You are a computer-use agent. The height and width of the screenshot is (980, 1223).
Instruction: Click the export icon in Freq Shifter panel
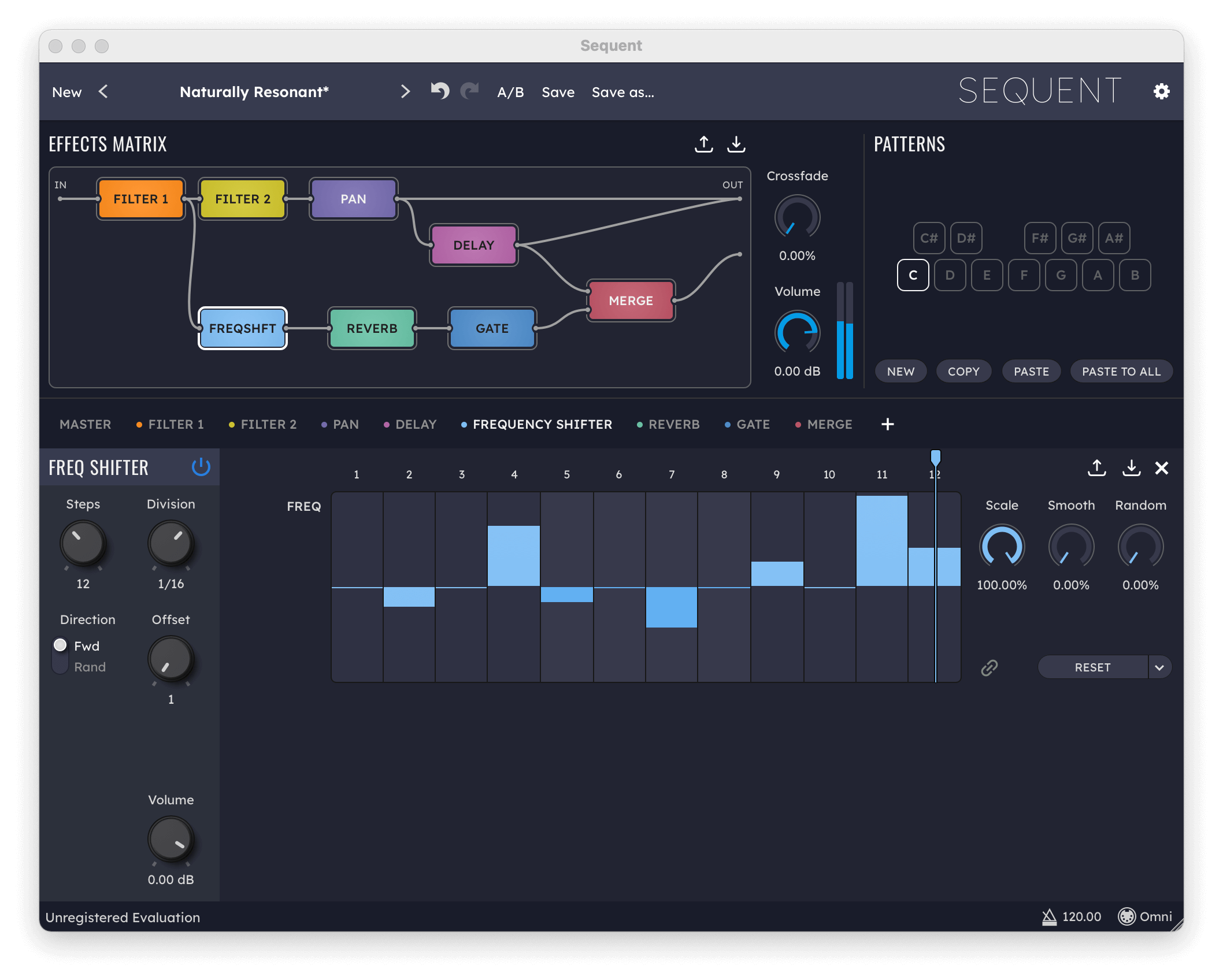[x=1096, y=467]
